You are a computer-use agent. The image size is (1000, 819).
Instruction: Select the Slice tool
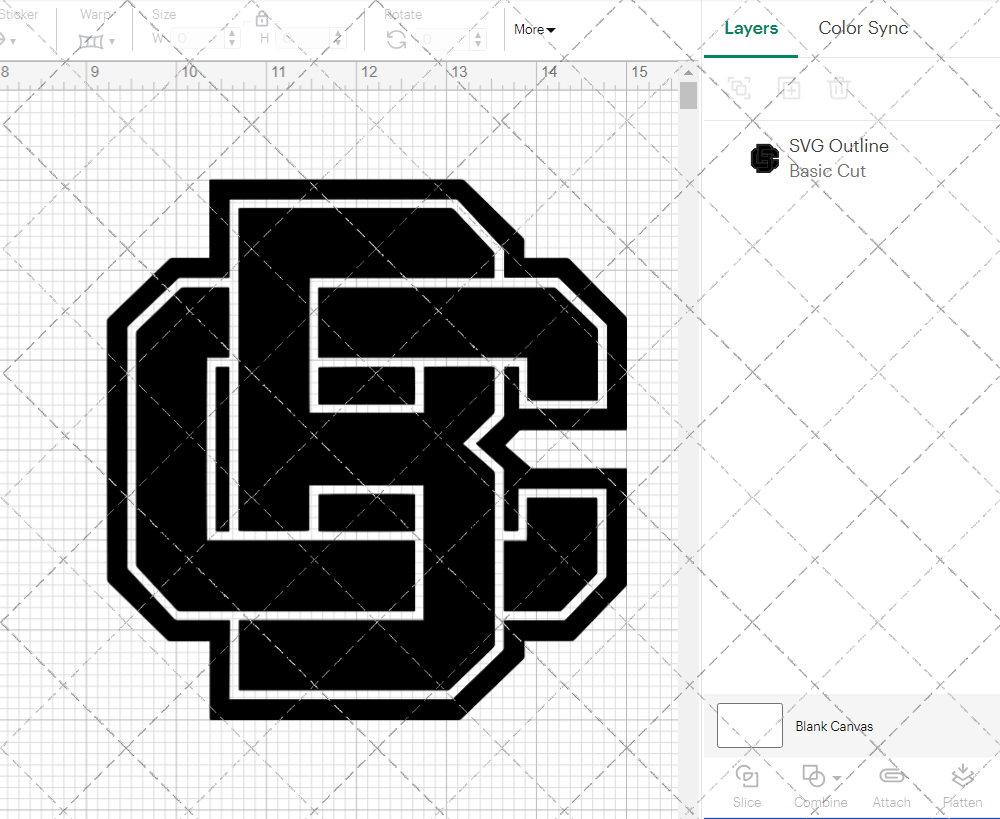(x=746, y=785)
